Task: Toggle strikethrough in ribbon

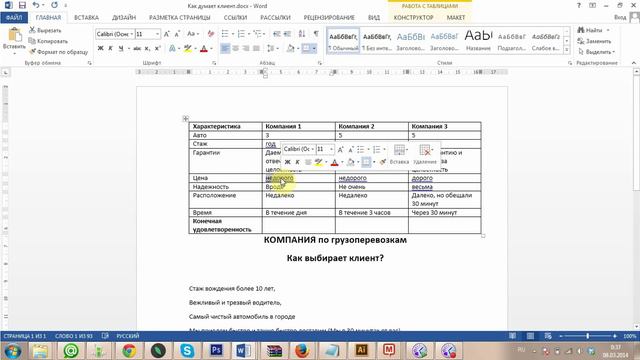Action: [x=137, y=49]
